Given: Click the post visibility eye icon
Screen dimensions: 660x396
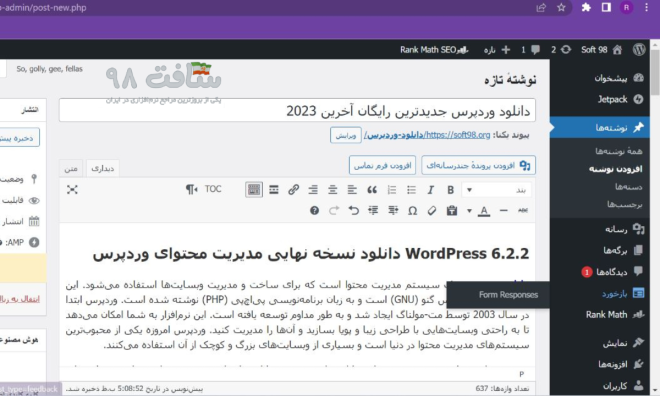Looking at the screenshot, I should 34,201.
